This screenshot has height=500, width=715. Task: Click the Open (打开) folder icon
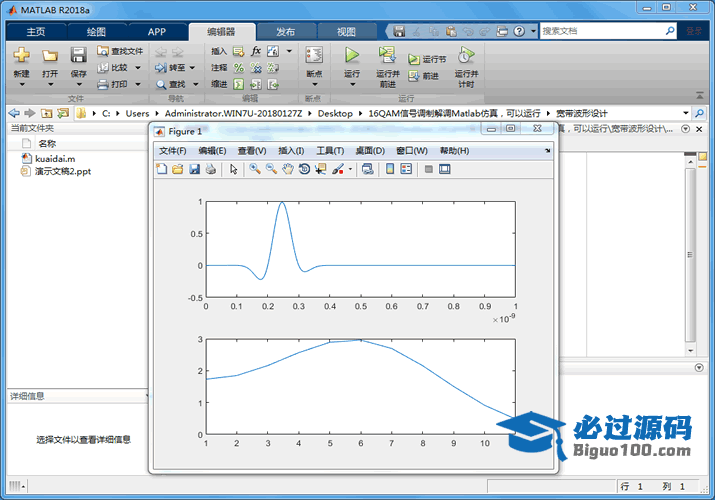pos(50,56)
